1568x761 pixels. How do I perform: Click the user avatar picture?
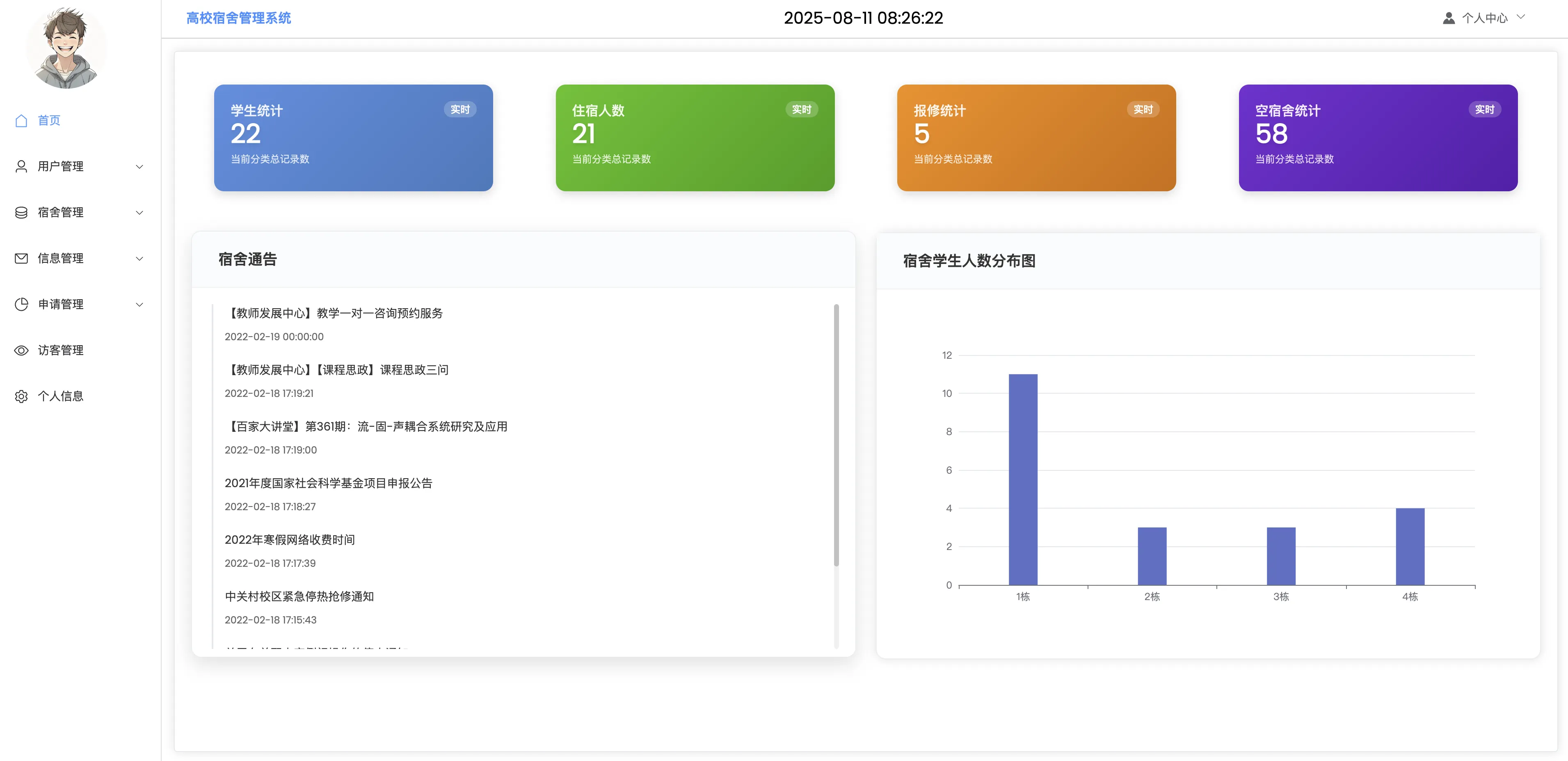pos(66,48)
